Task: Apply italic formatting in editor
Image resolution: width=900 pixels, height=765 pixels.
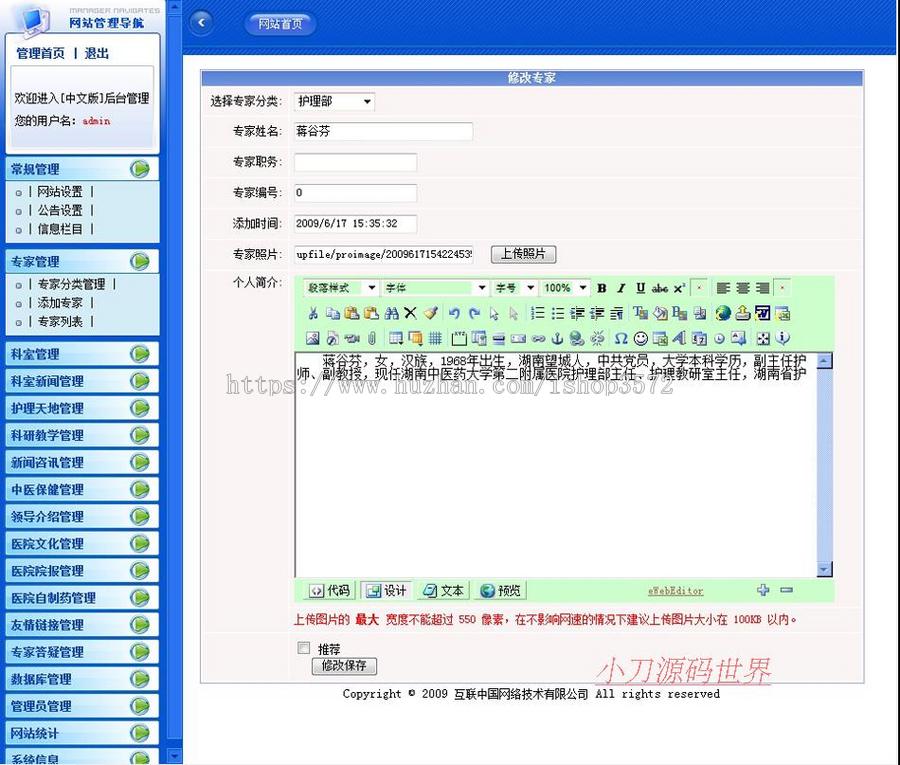Action: [x=621, y=288]
